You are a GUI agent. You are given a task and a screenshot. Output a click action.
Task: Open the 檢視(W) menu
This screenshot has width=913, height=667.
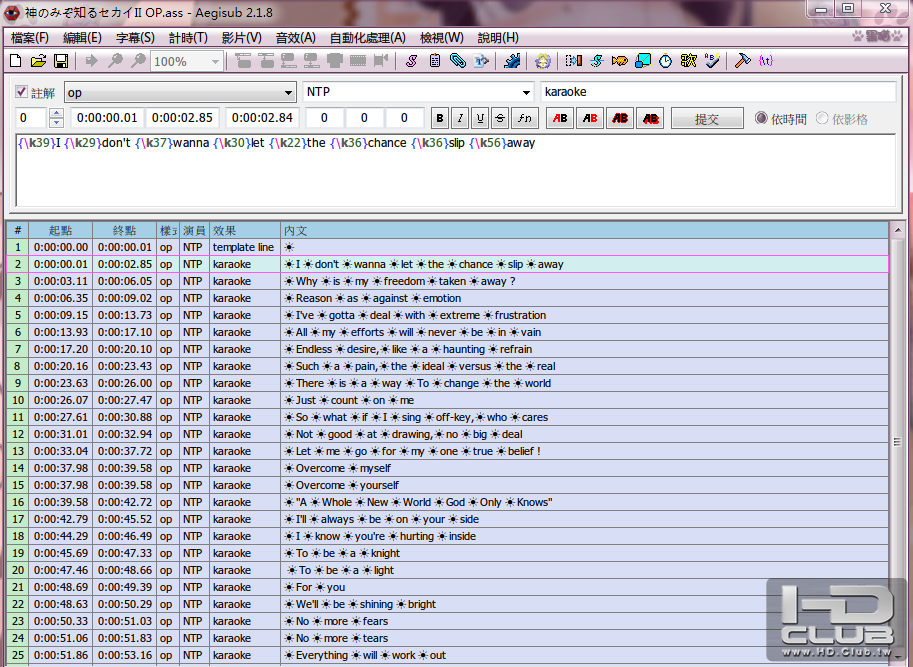pos(442,38)
